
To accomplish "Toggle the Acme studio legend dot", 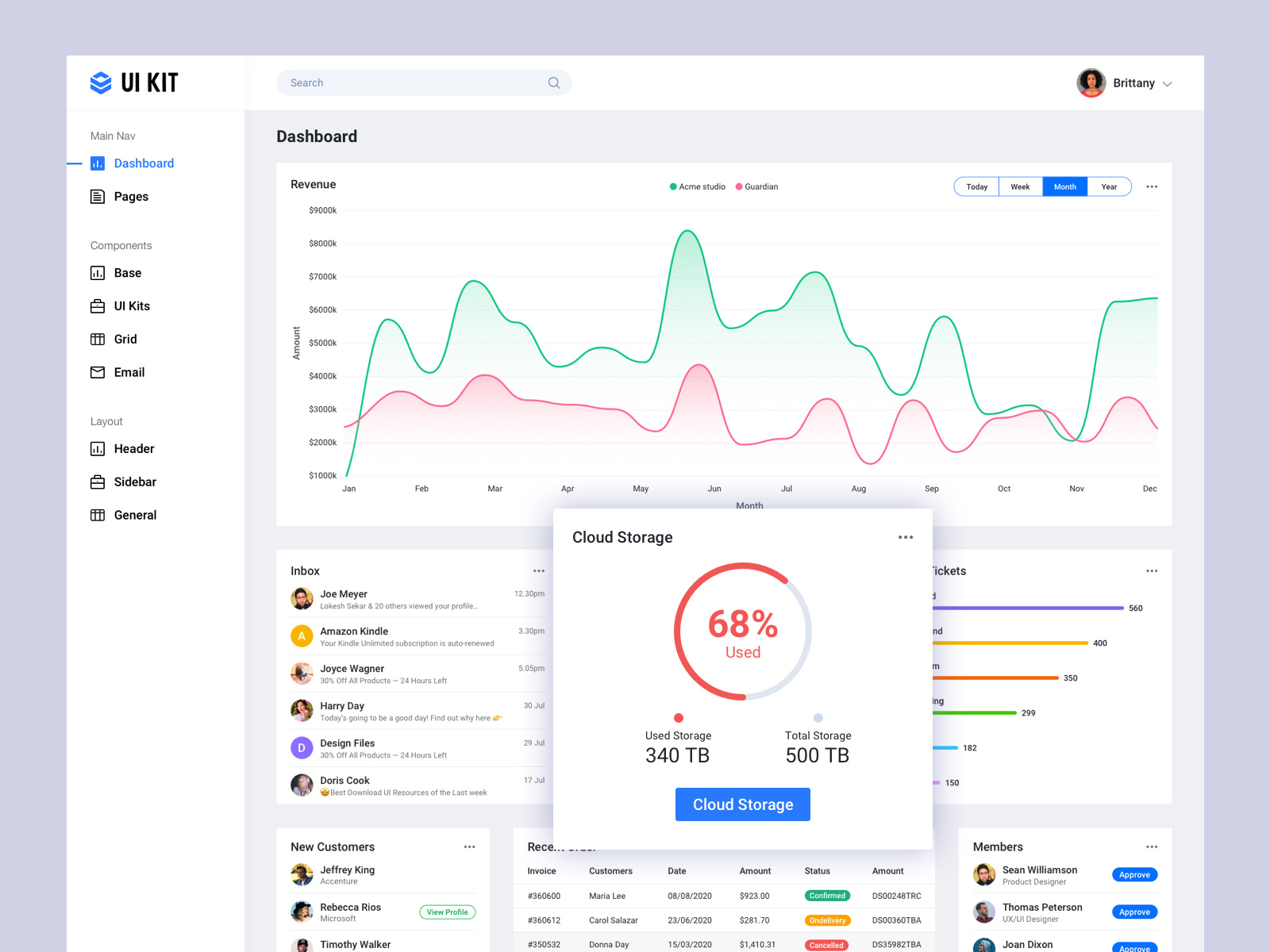I will pos(672,186).
